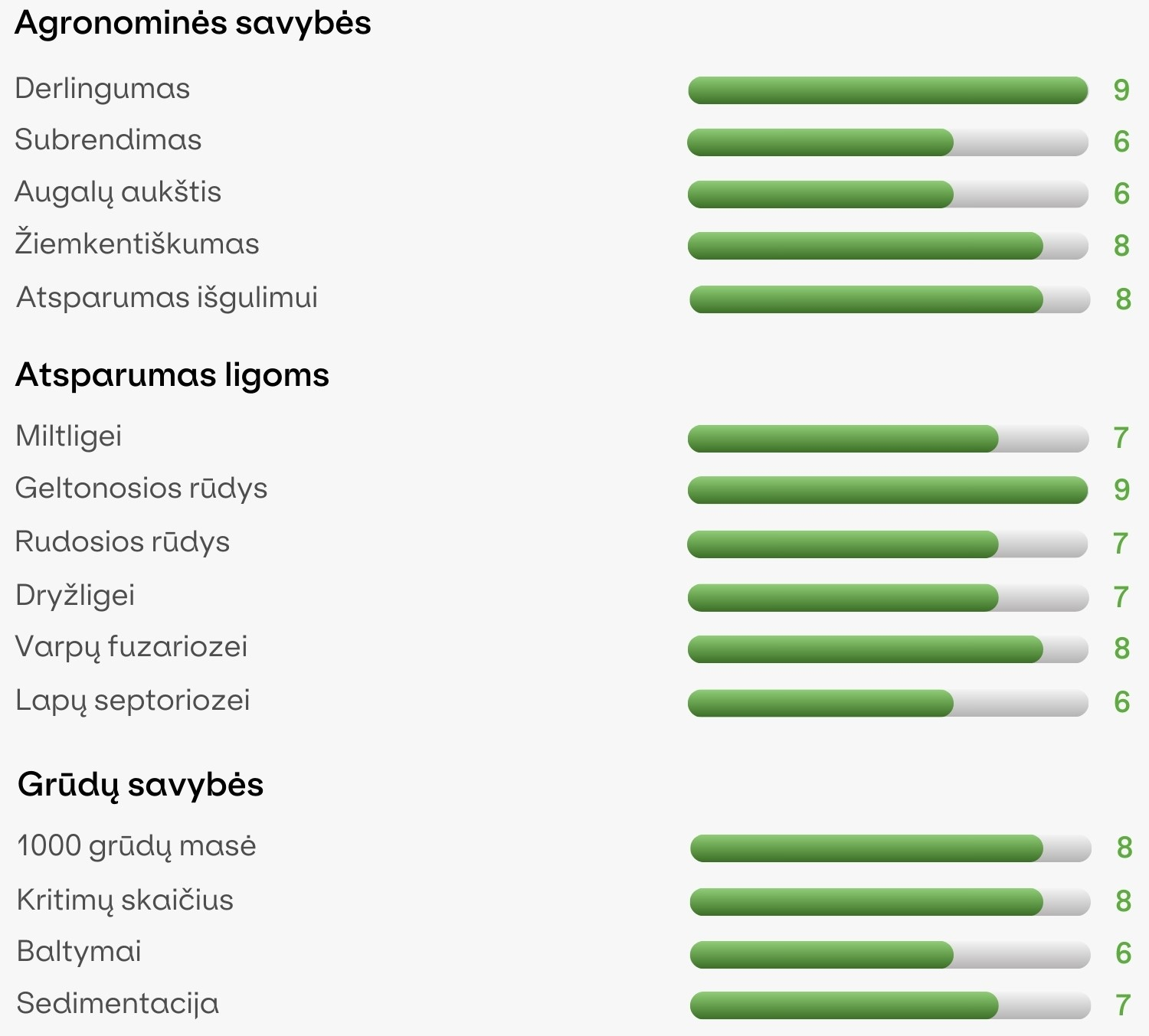The image size is (1149, 1036).
Task: Click the Sedimentacija score value 7
Action: [x=1123, y=1005]
